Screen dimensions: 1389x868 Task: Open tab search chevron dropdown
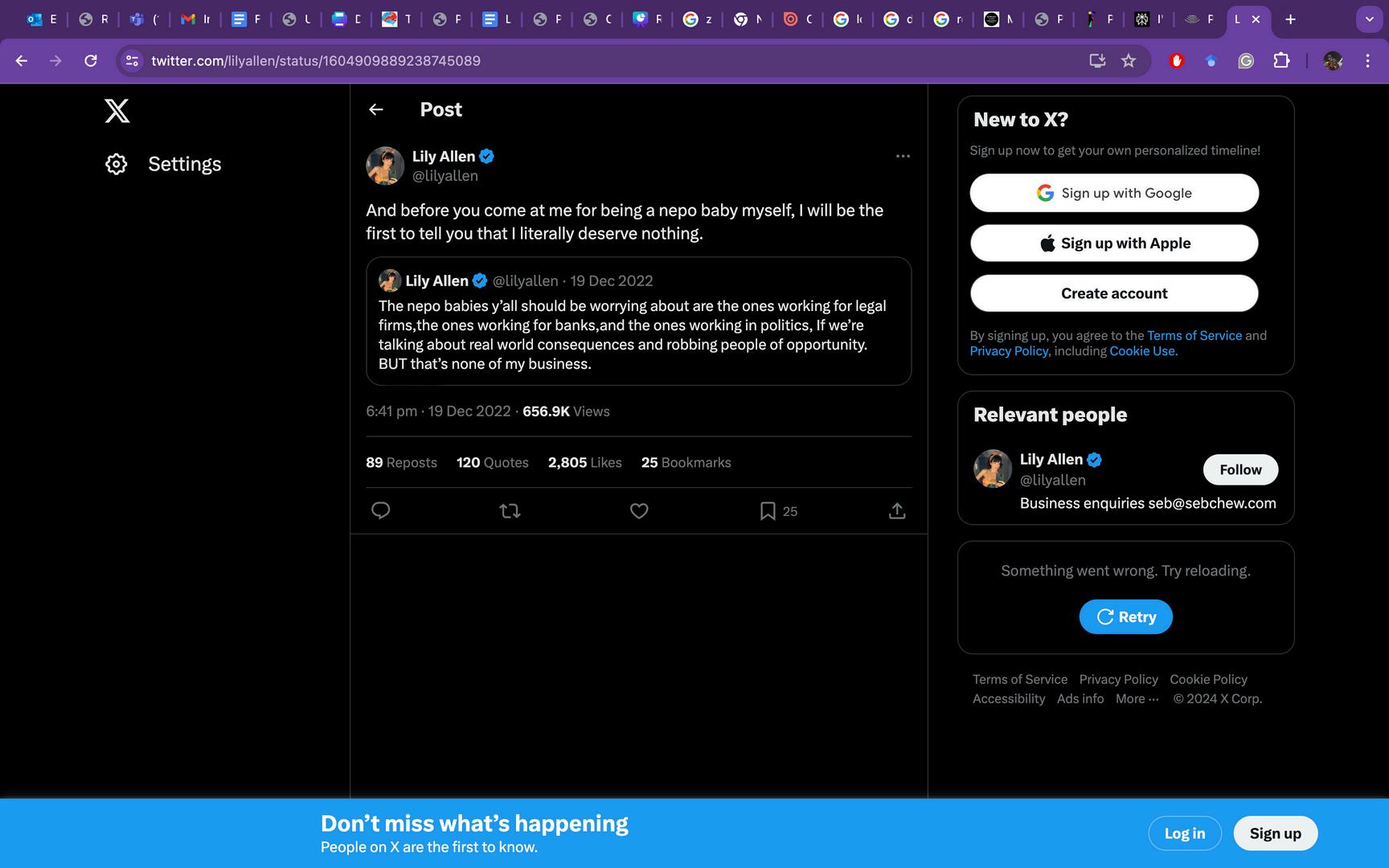pos(1369,19)
